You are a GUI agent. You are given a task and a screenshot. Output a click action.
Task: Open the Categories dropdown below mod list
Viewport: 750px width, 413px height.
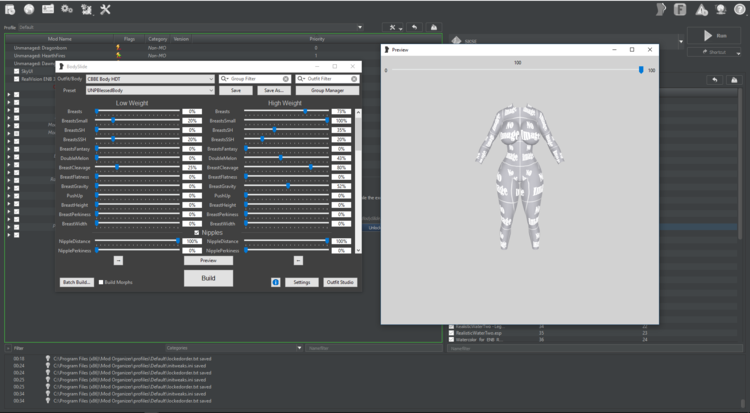234,348
